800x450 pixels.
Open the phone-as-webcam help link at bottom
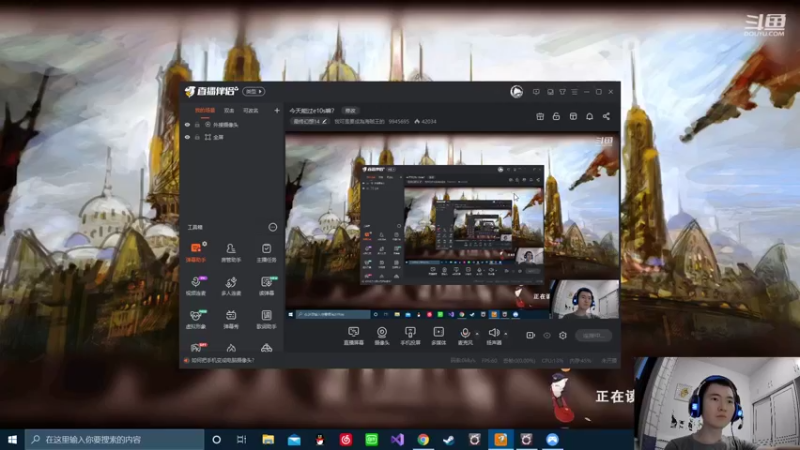click(x=222, y=360)
